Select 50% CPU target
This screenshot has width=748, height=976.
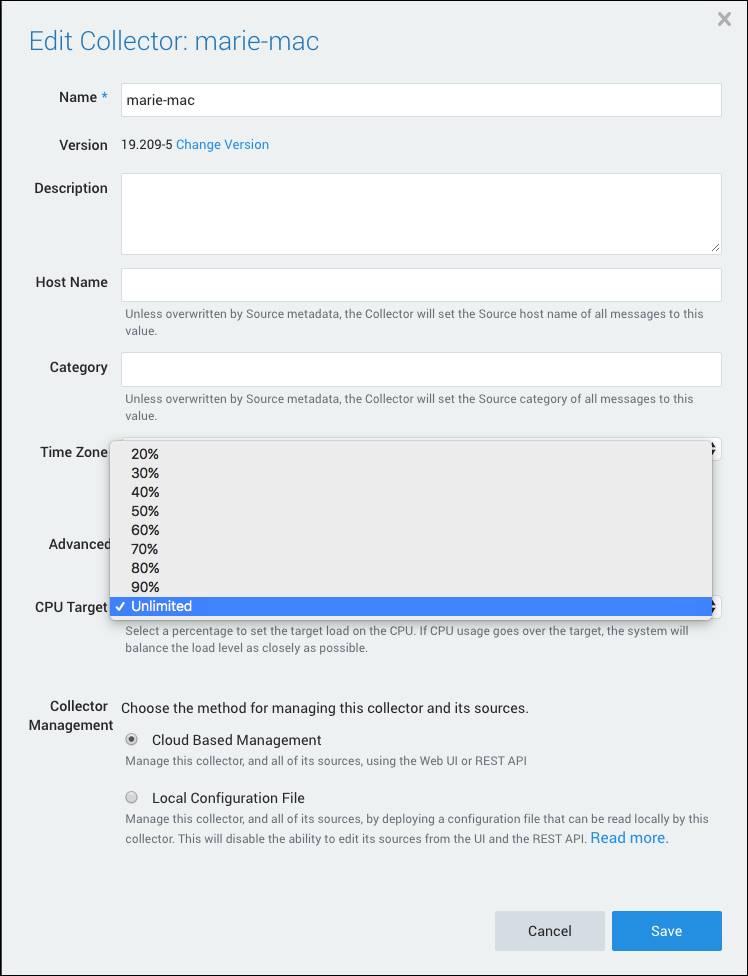[144, 511]
